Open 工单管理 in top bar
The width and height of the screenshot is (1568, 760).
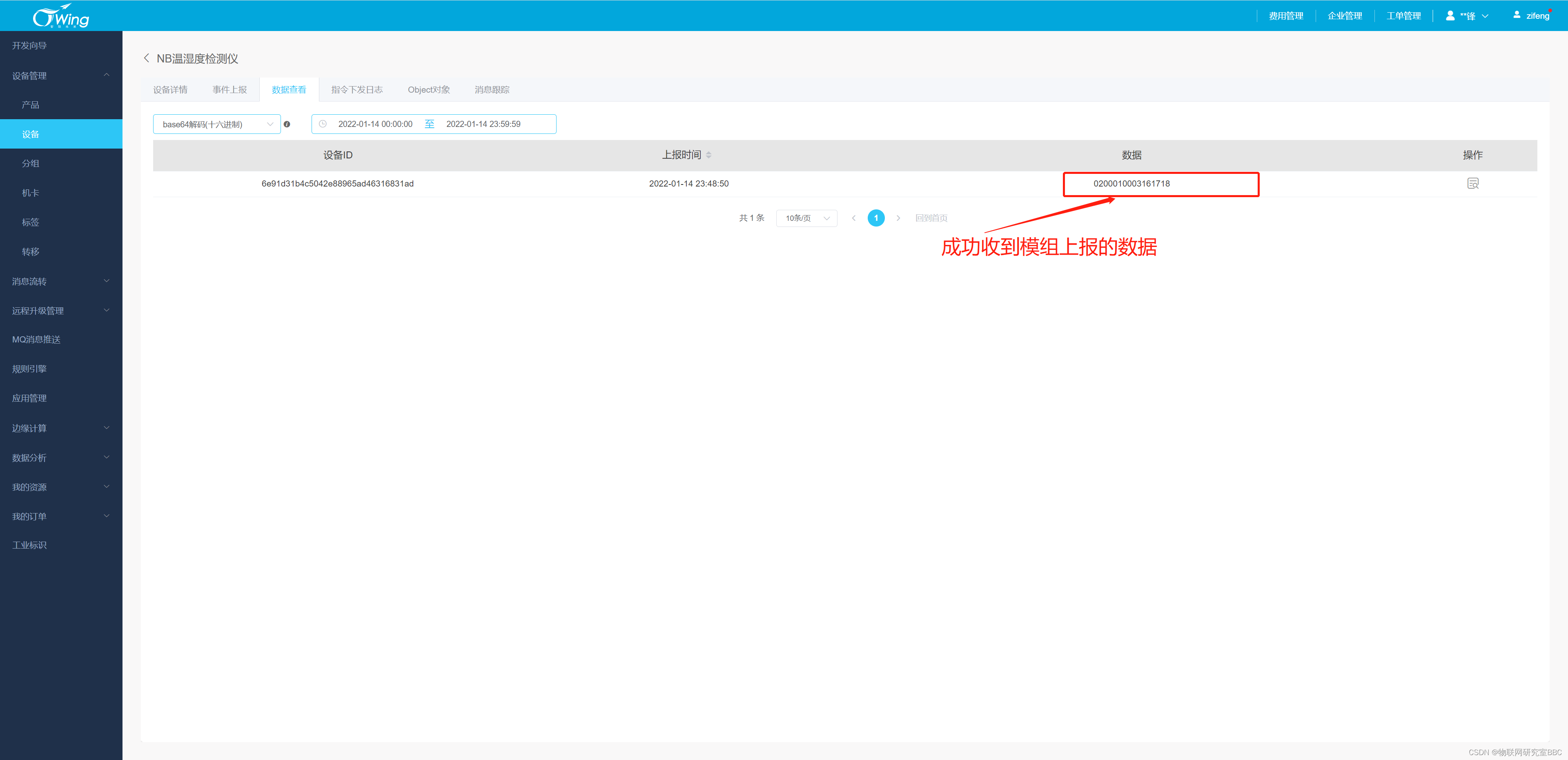tap(1404, 16)
